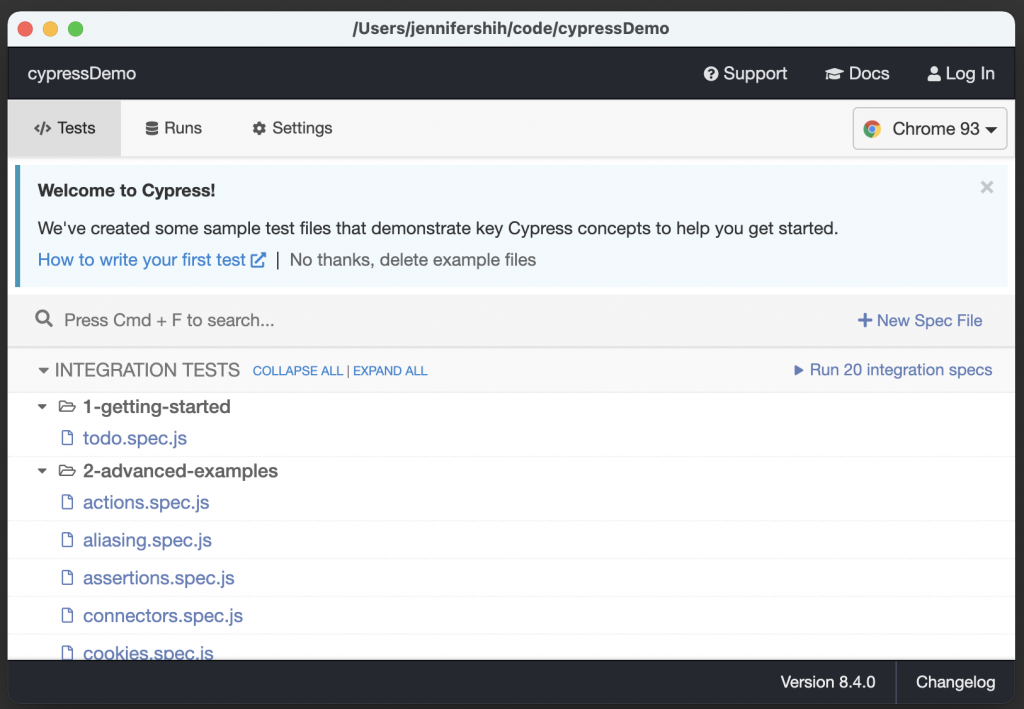Click the play icon beside Run 20 specs
This screenshot has height=709, width=1024.
point(798,370)
